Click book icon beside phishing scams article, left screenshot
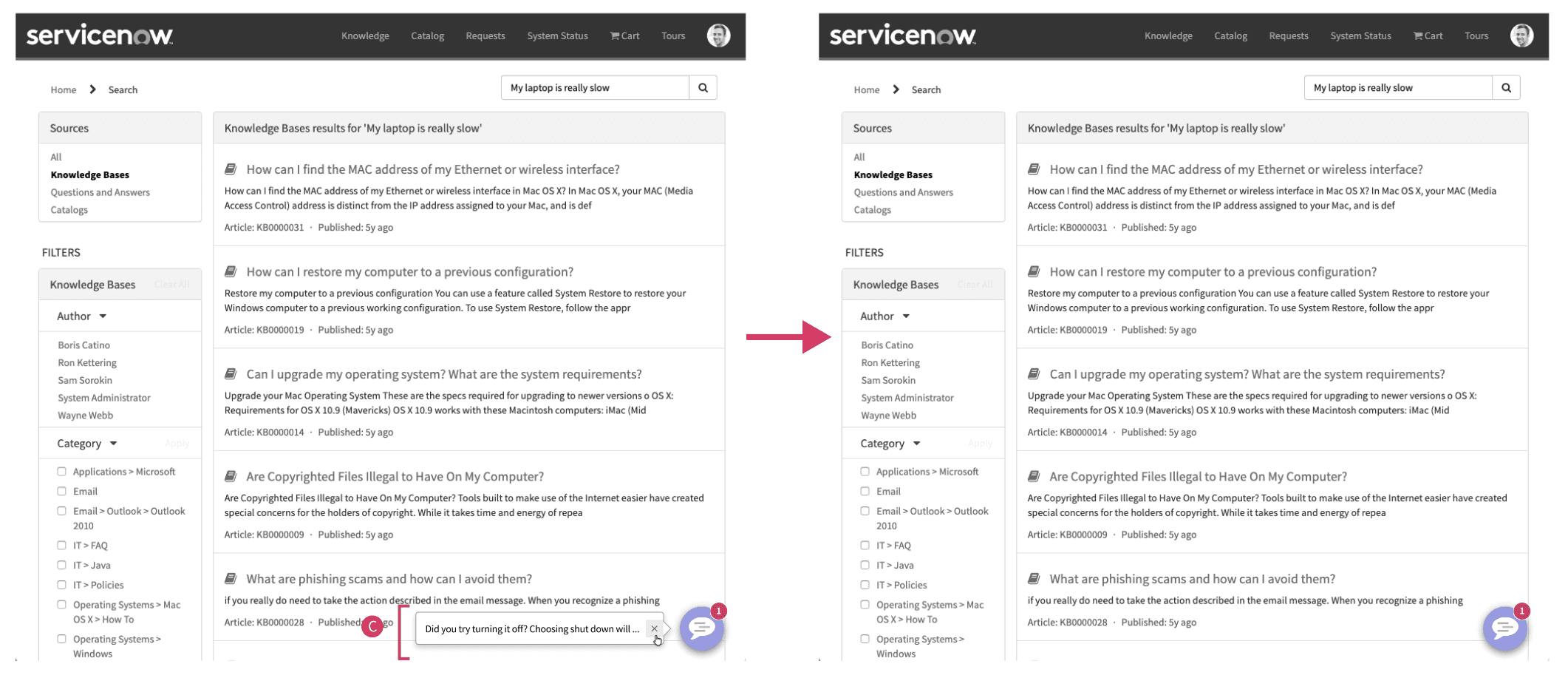Viewport: 1568px width, 695px height. (231, 578)
